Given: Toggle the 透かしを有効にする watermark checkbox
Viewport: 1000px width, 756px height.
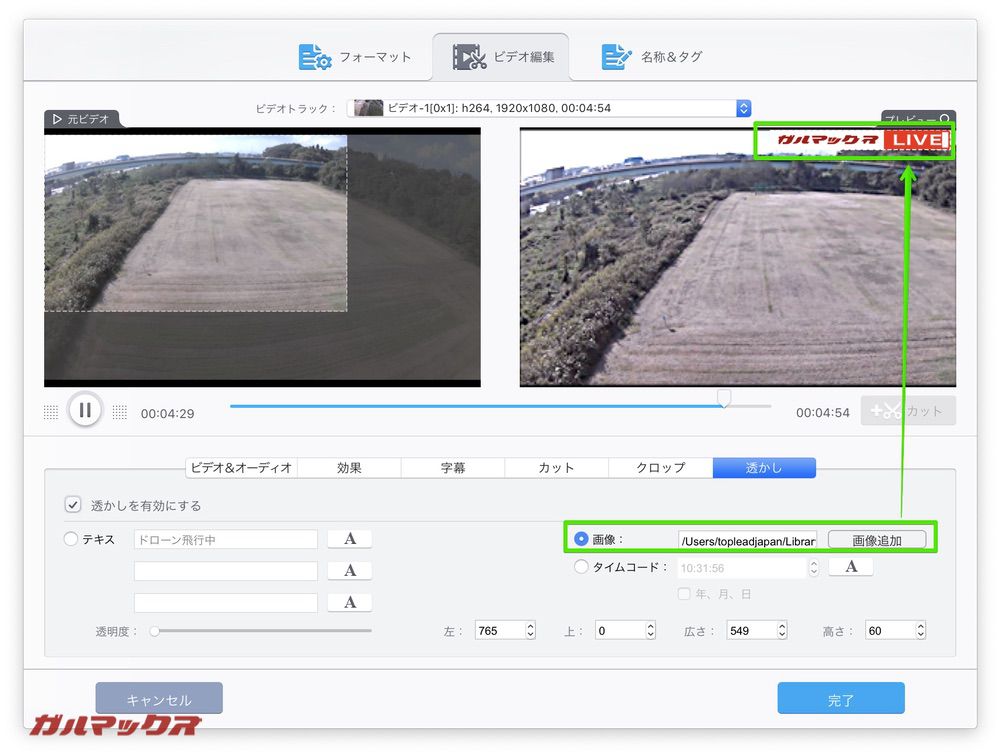Looking at the screenshot, I should [x=72, y=504].
